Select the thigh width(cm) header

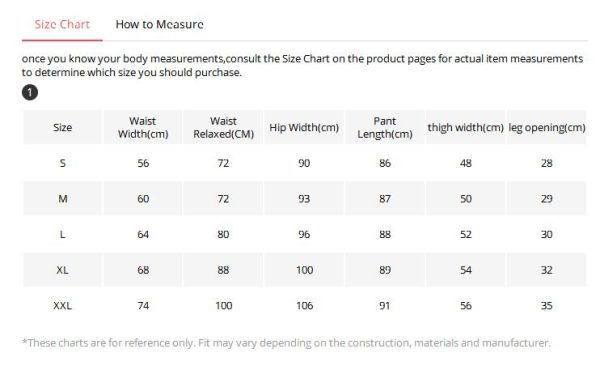tap(466, 127)
